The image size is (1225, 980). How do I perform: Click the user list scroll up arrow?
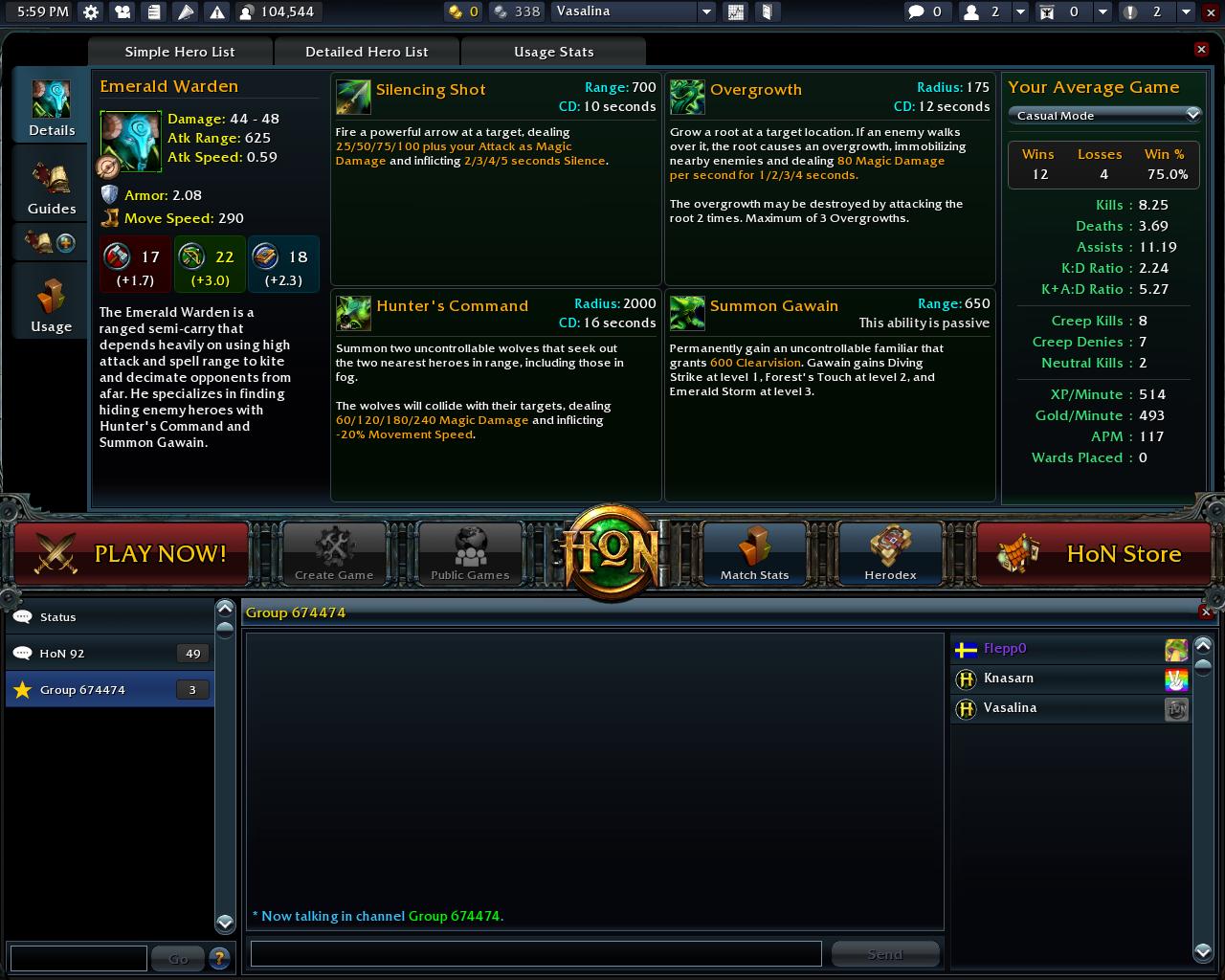[1203, 645]
